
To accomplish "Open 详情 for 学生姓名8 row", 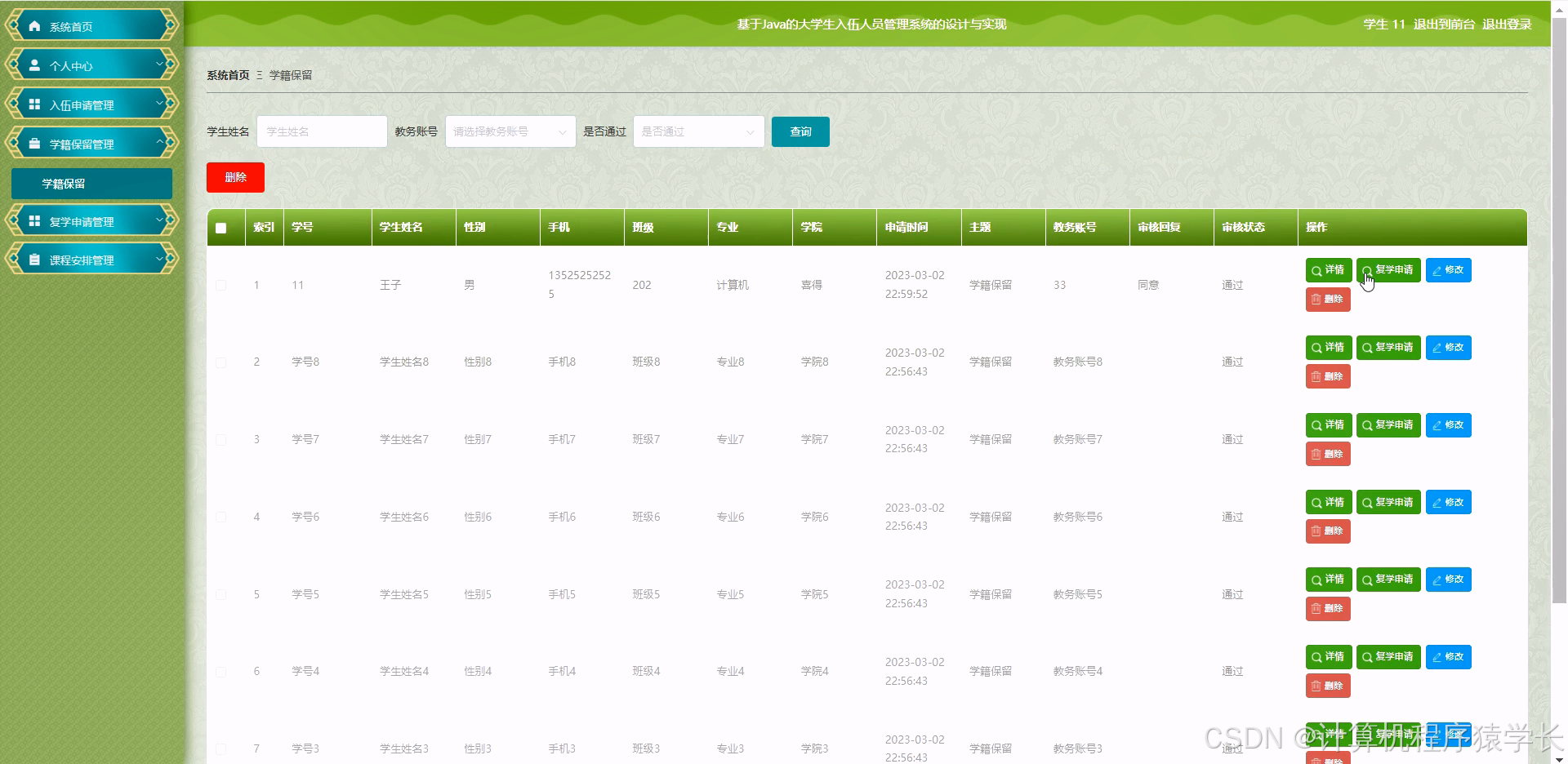I will (1329, 348).
